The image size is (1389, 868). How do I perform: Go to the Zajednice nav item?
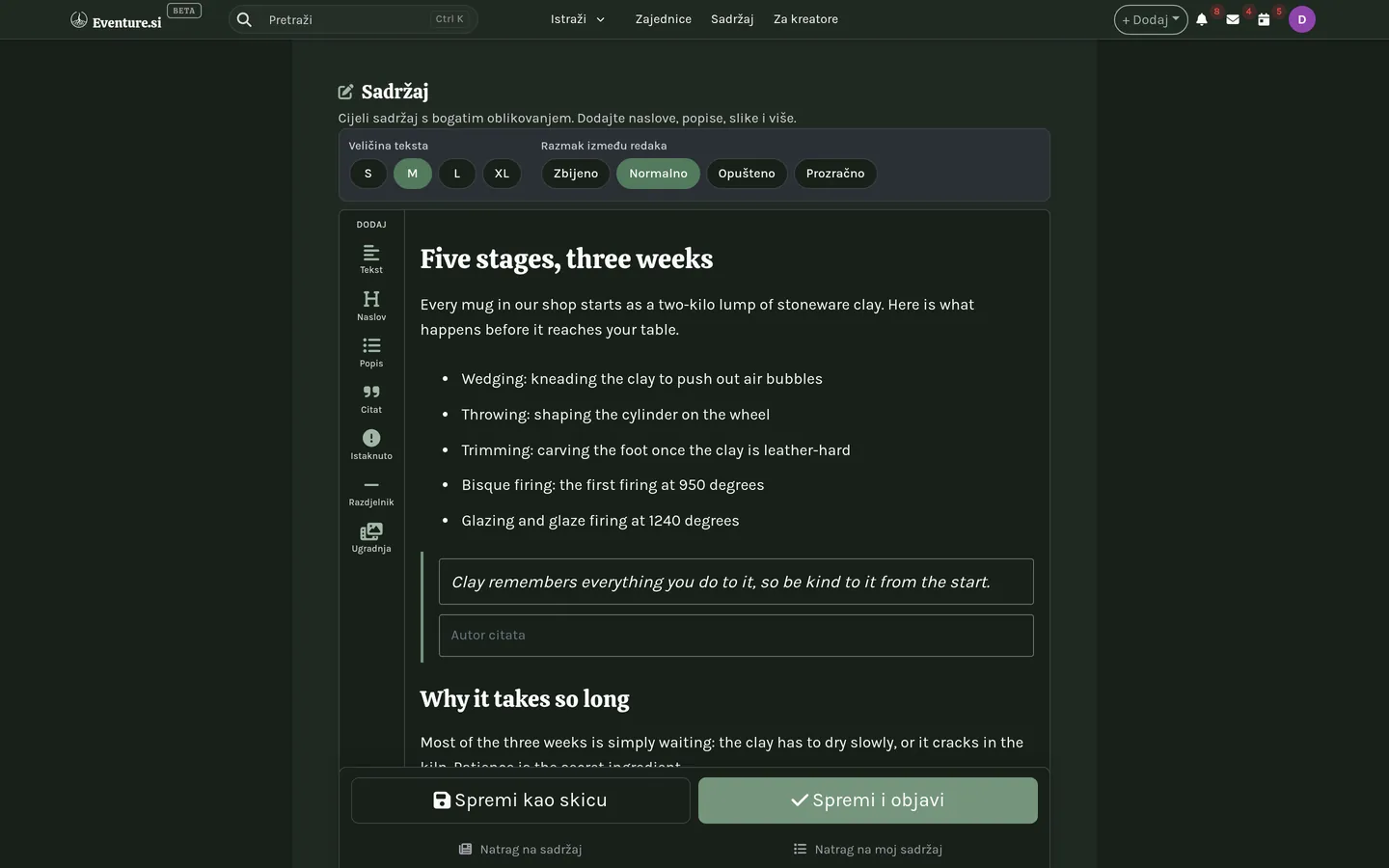click(x=664, y=19)
